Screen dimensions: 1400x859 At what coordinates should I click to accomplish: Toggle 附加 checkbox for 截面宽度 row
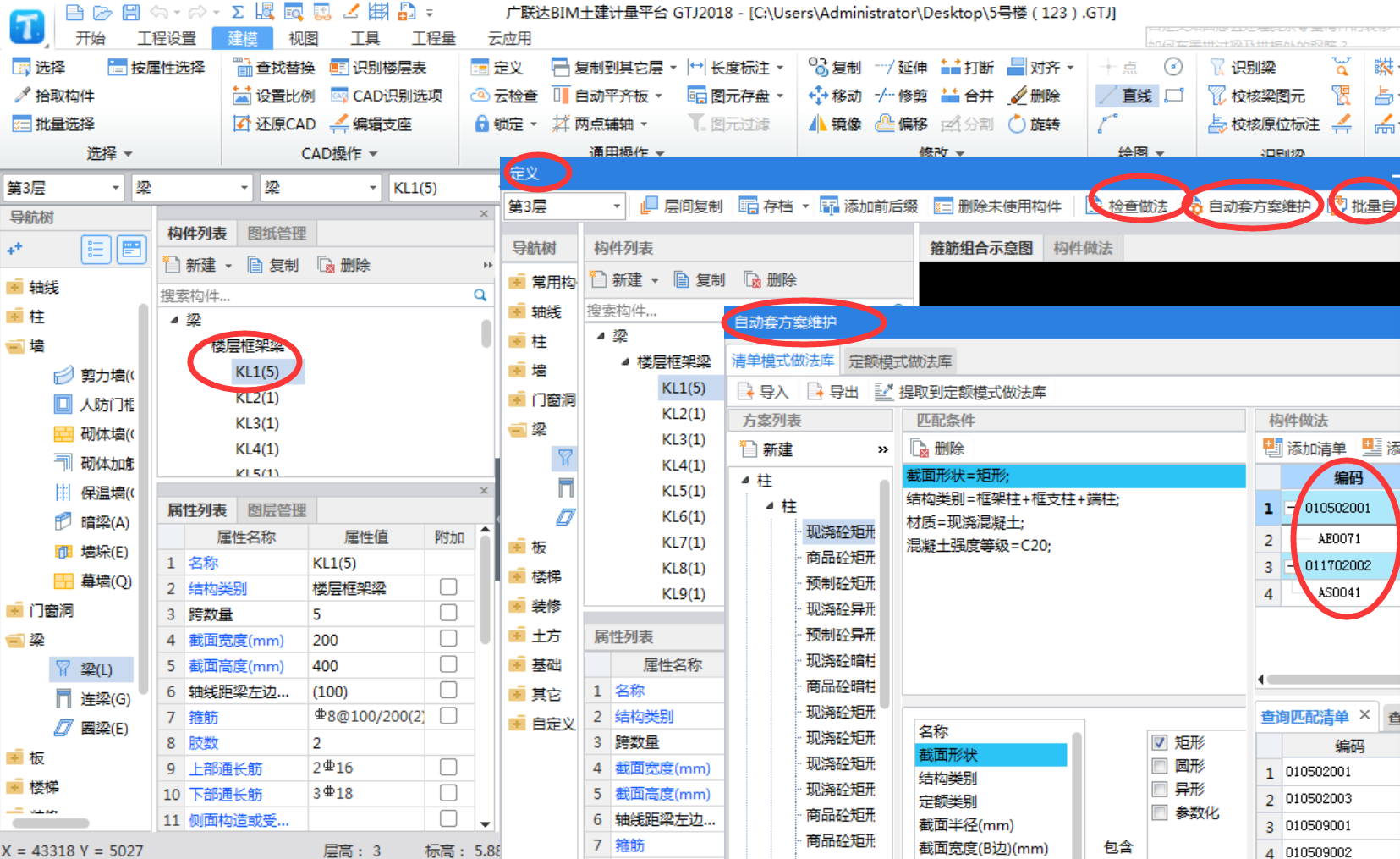[448, 638]
